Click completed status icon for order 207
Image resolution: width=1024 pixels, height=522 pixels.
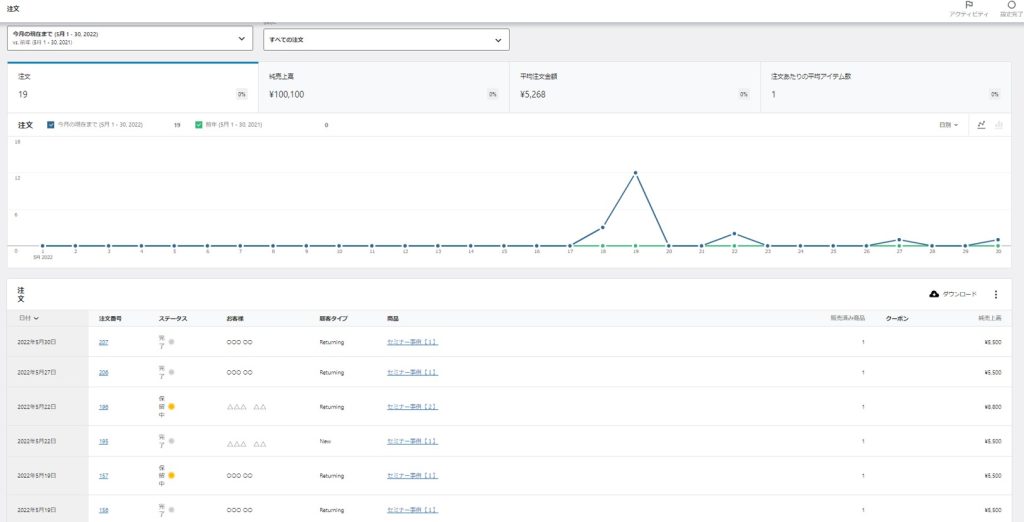pyautogui.click(x=171, y=342)
